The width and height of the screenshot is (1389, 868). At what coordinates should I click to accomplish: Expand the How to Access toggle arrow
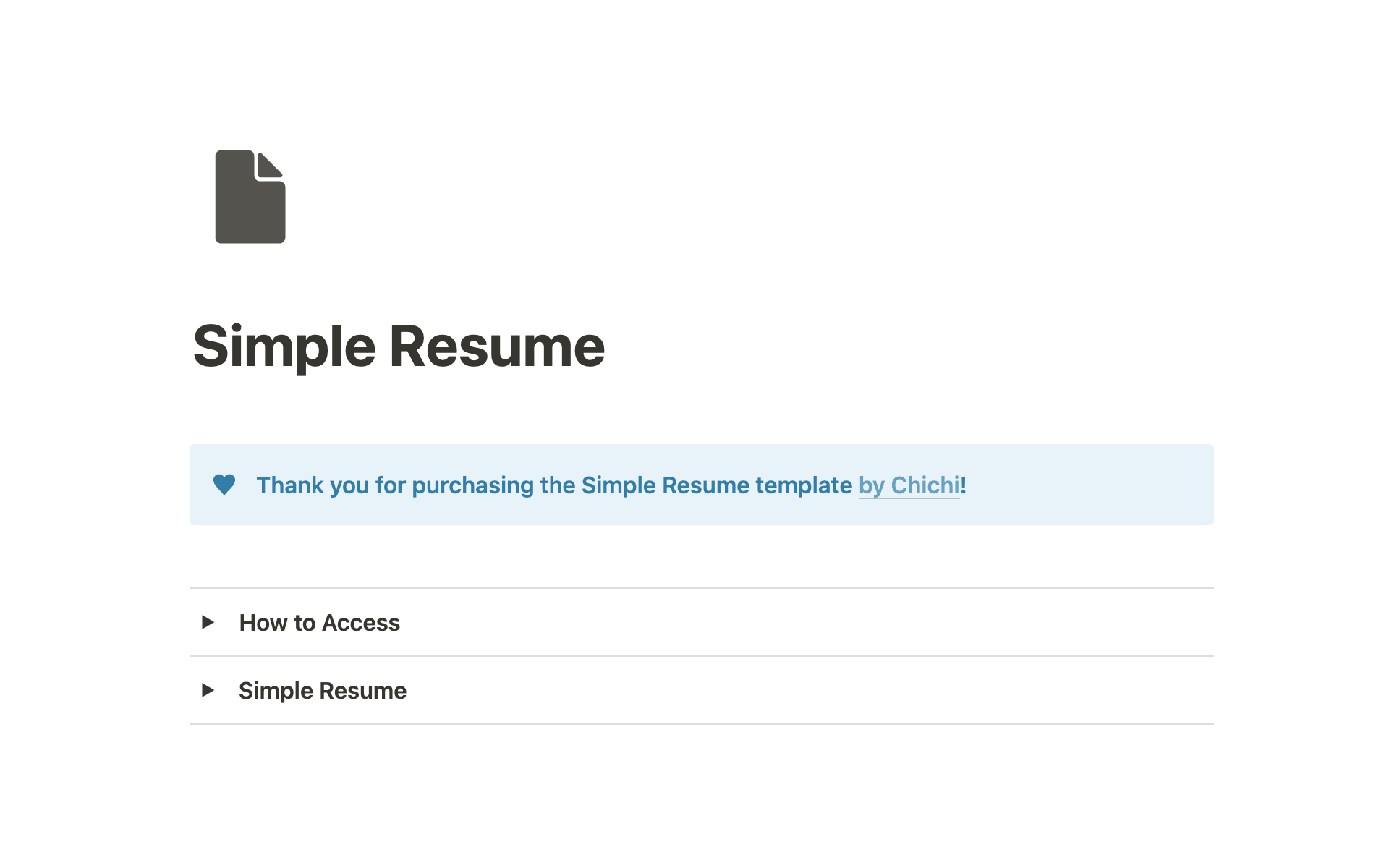click(x=208, y=622)
